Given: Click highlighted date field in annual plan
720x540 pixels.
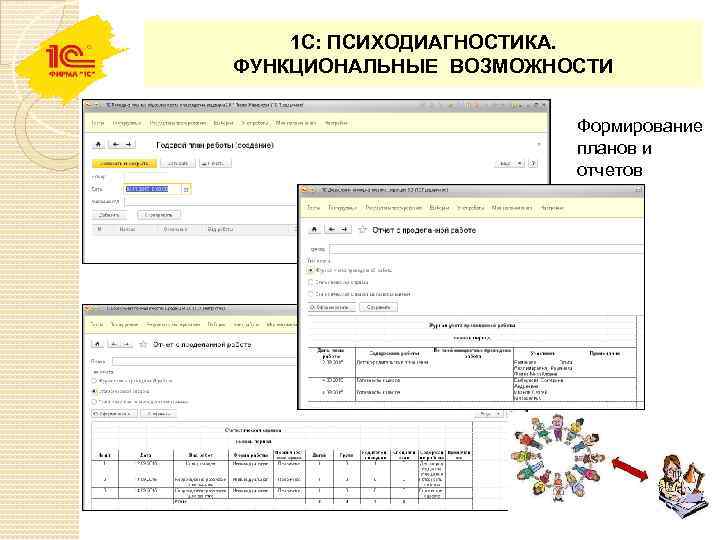Looking at the screenshot, I should tap(153, 189).
